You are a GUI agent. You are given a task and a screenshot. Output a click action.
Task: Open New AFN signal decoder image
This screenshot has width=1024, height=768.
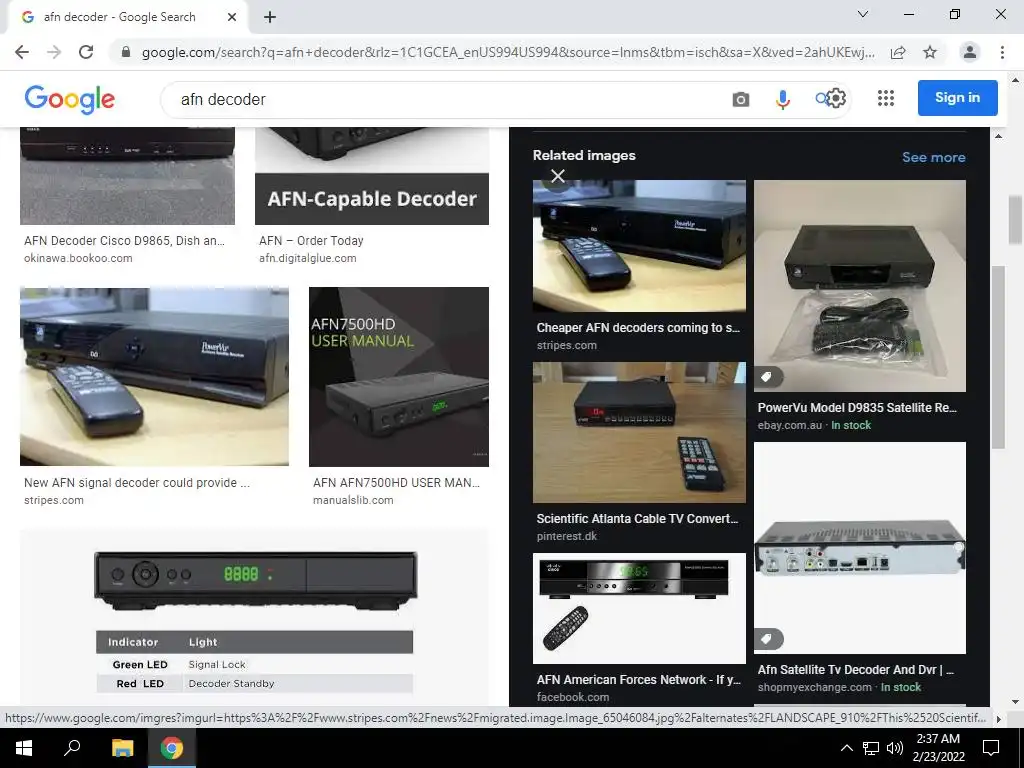click(x=154, y=377)
